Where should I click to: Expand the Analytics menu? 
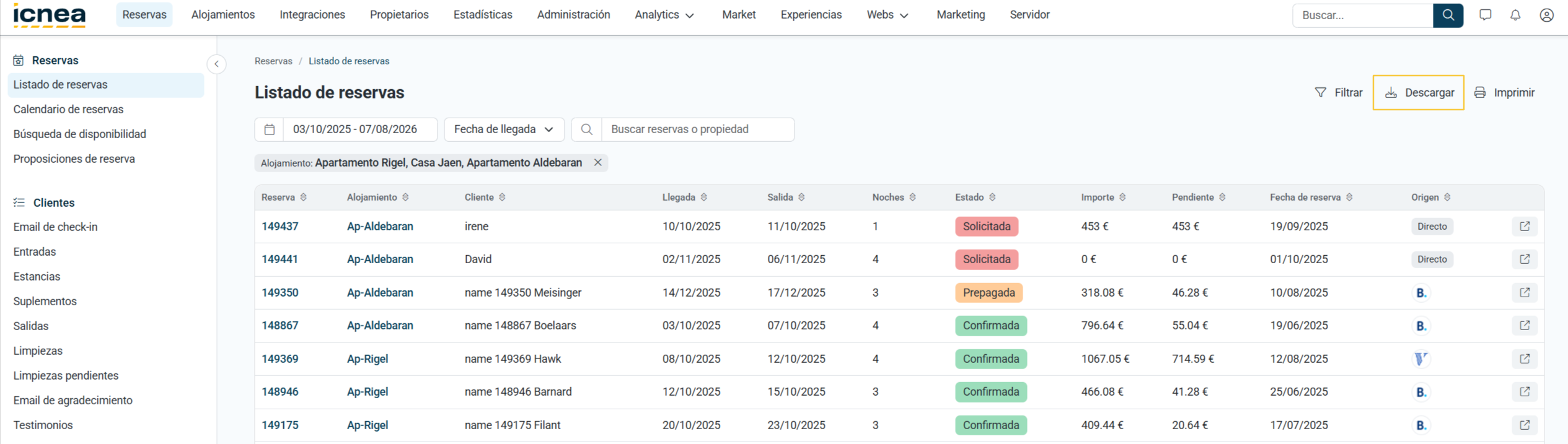[664, 15]
